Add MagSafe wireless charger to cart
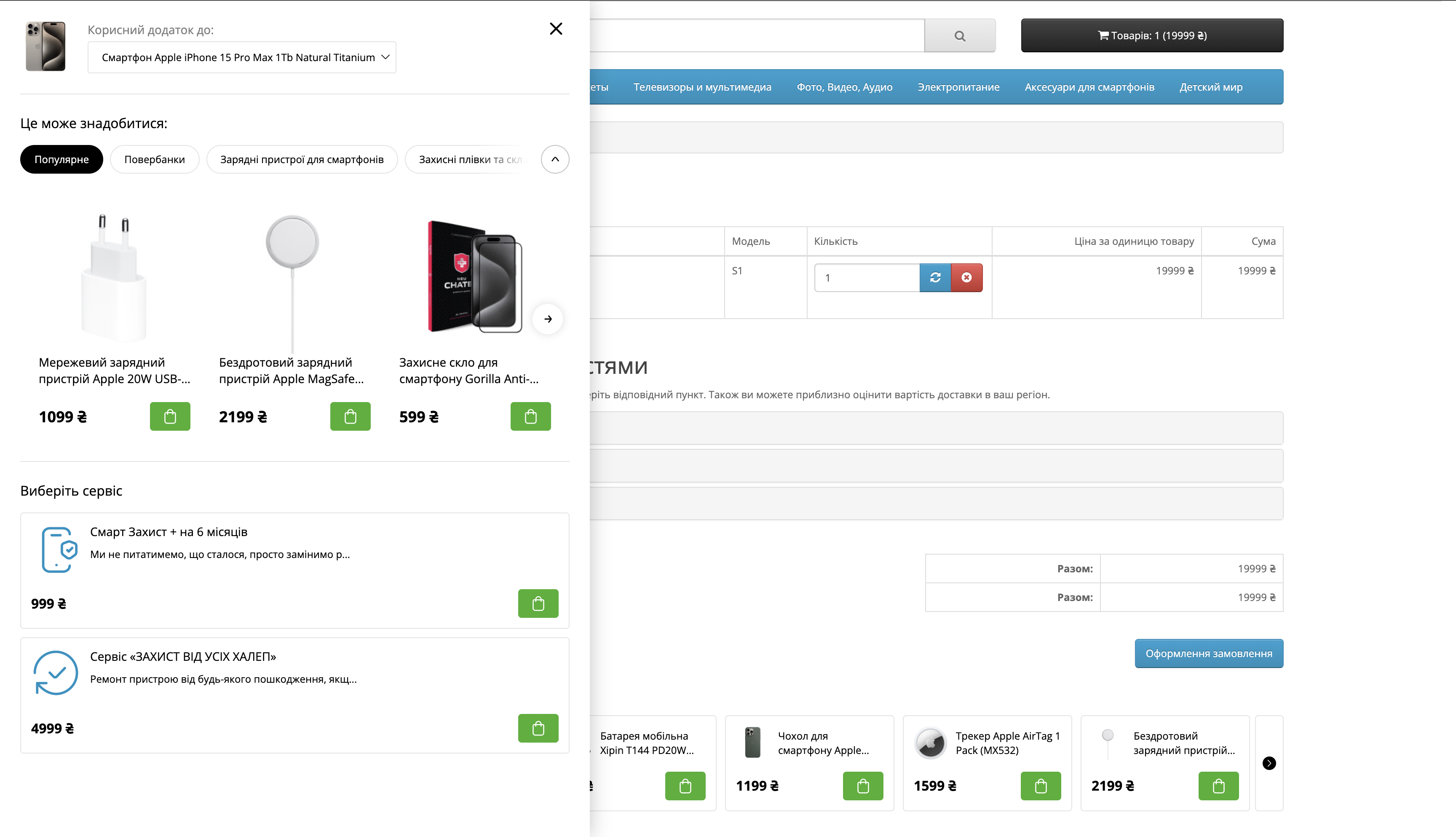Image resolution: width=1456 pixels, height=837 pixels. (x=350, y=416)
